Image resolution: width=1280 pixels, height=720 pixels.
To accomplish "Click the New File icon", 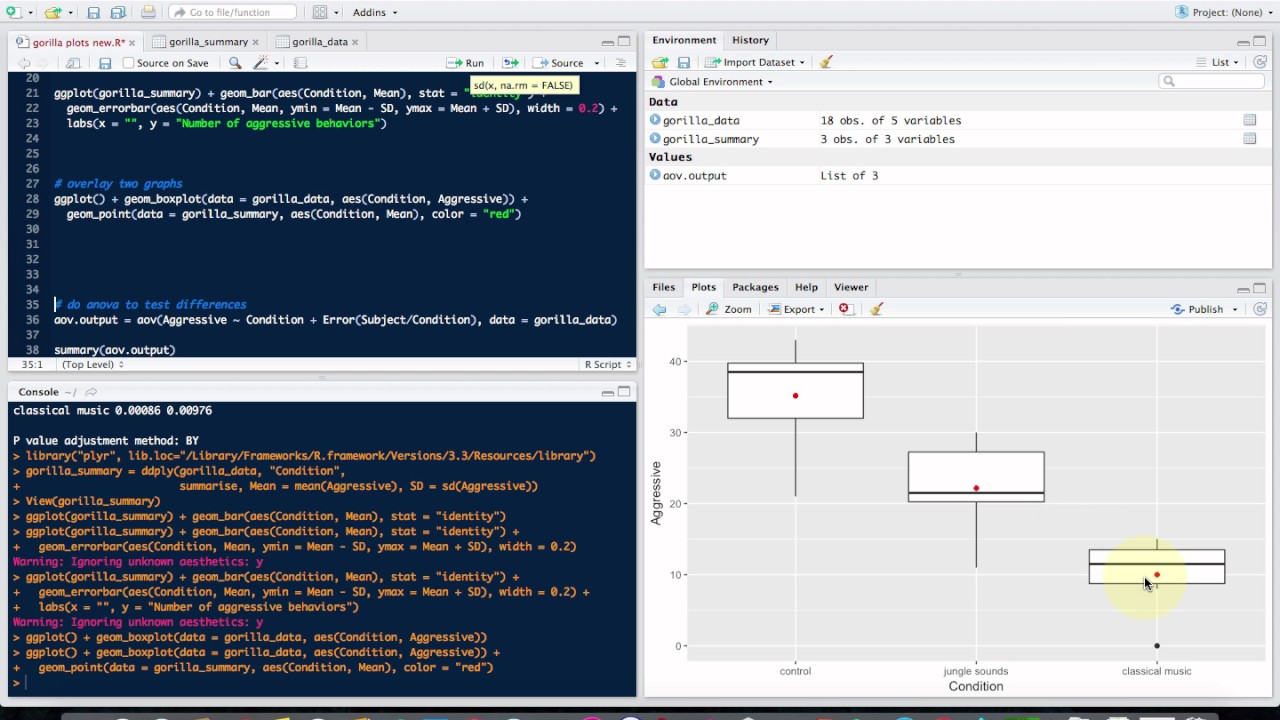I will tap(12, 12).
